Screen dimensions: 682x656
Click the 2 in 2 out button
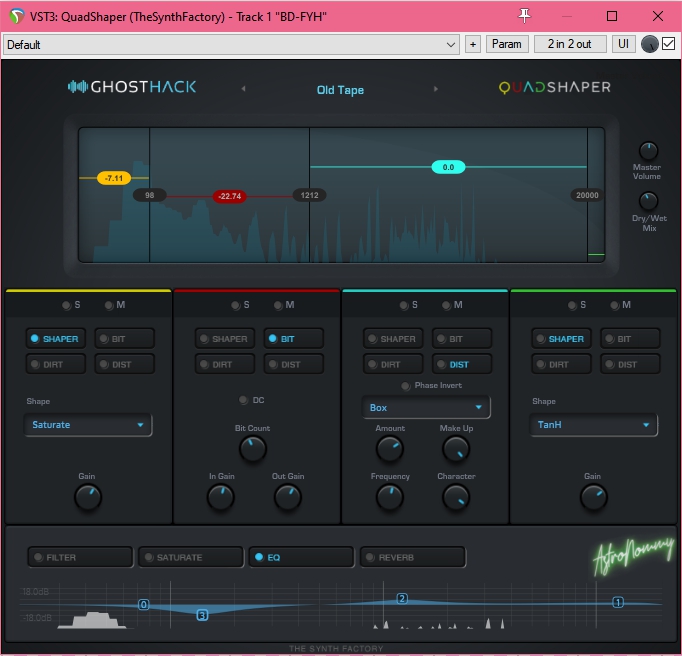click(x=570, y=44)
